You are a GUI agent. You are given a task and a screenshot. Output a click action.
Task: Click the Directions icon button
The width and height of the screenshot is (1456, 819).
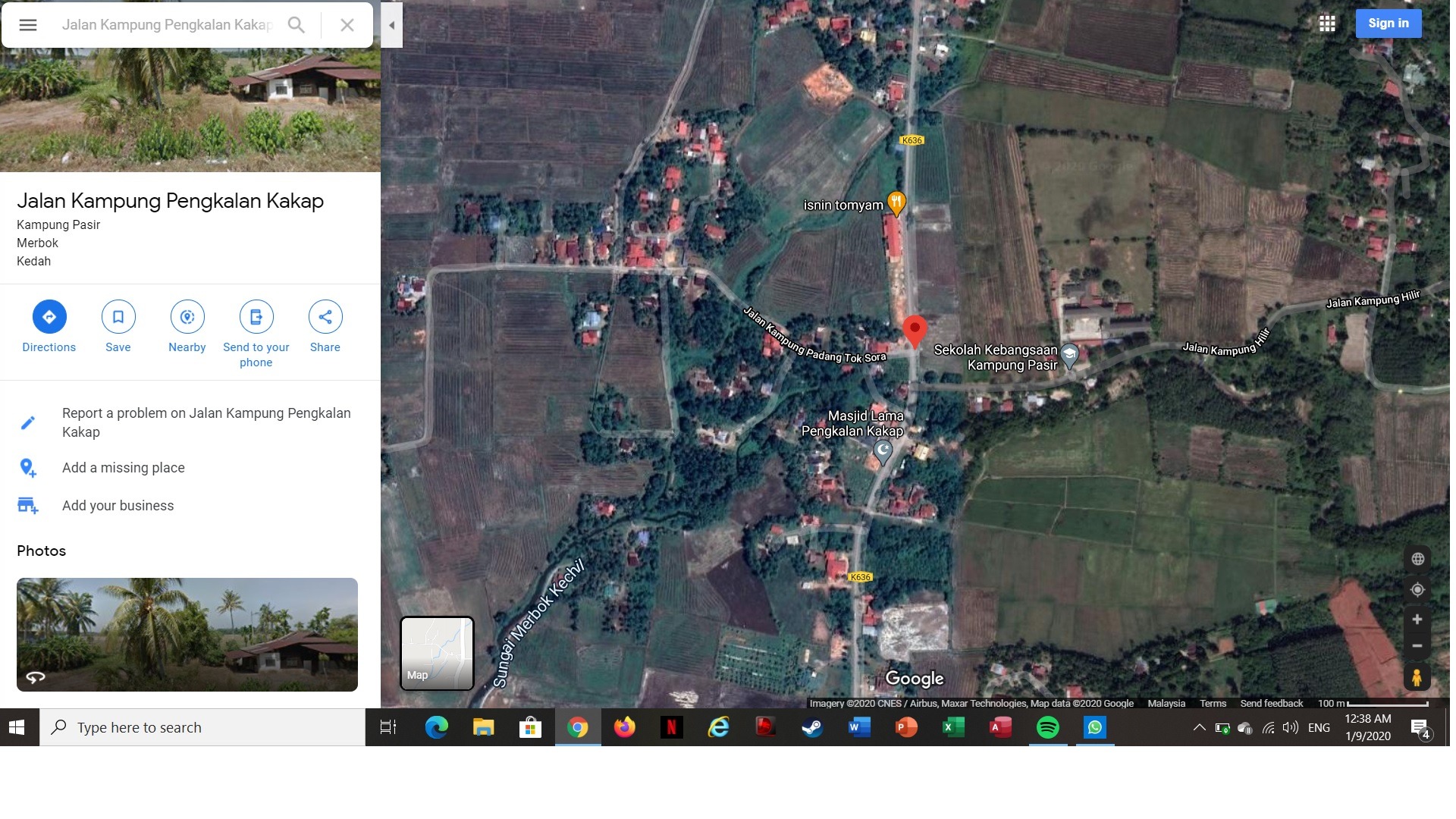[49, 317]
